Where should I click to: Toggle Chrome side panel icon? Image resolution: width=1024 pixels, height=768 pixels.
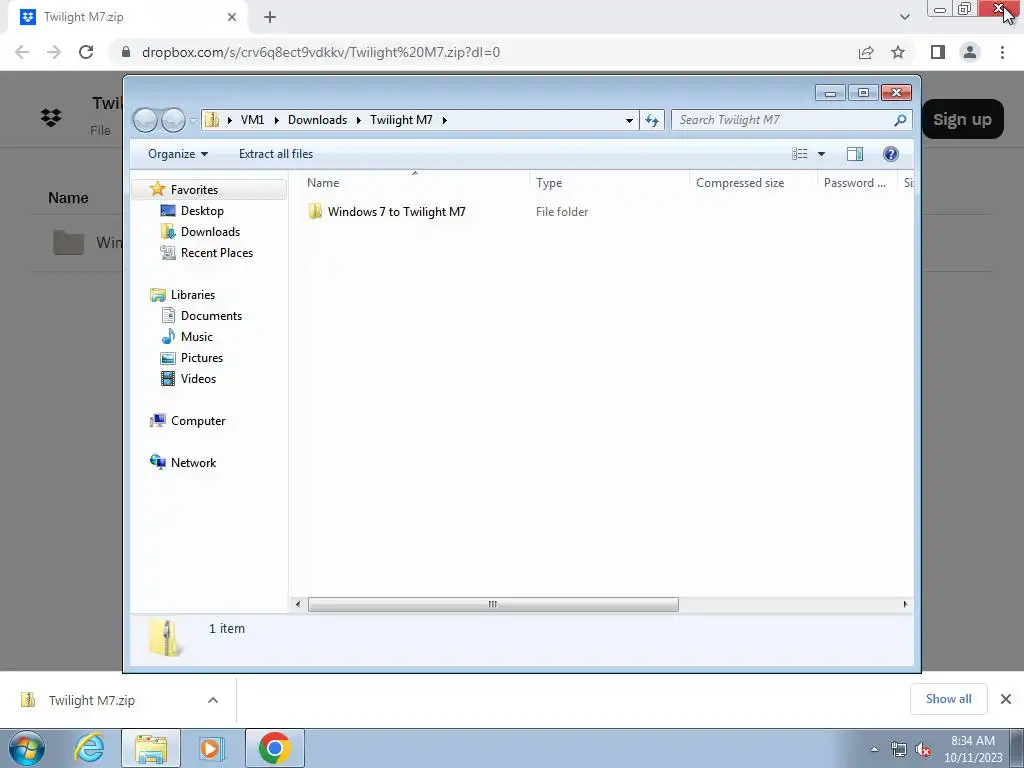tap(938, 52)
